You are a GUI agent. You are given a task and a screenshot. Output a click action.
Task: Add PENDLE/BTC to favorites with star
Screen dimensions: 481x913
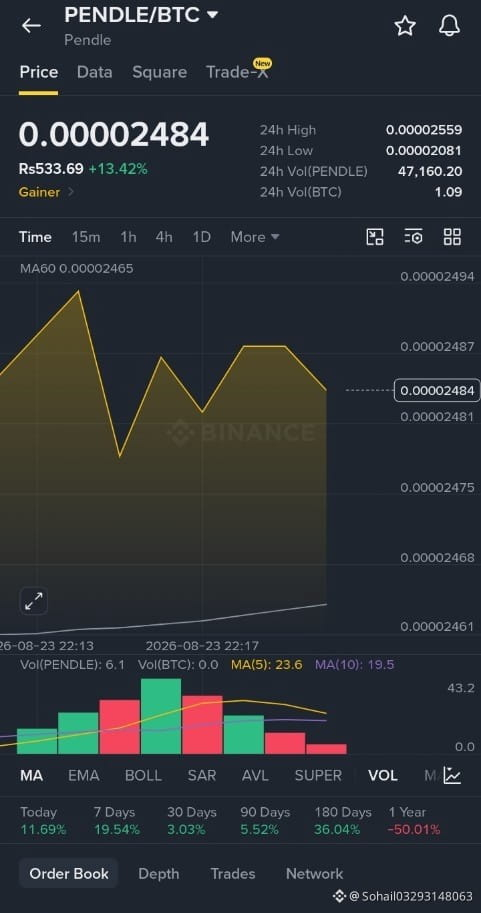coord(405,26)
